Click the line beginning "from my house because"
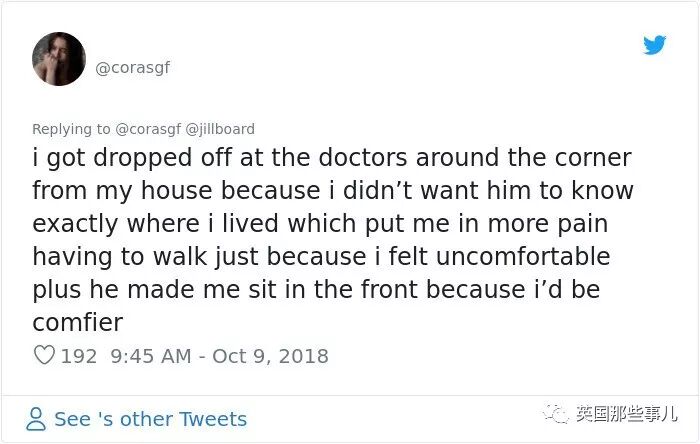This screenshot has width=700, height=444. (x=332, y=191)
